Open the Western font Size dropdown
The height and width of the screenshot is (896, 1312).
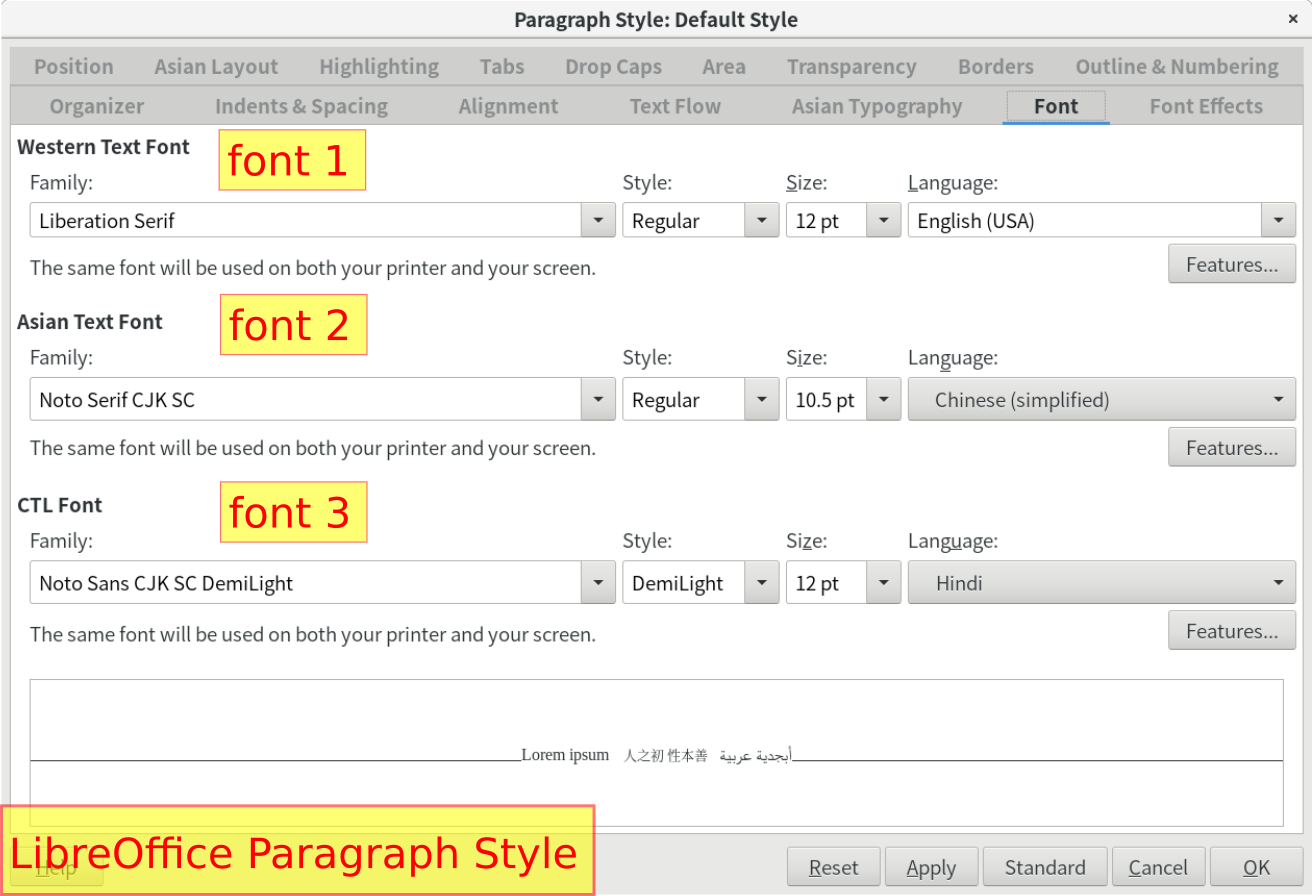pos(883,220)
